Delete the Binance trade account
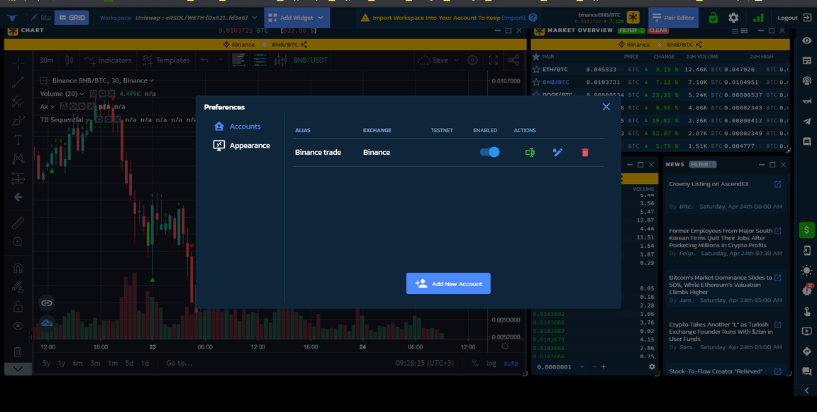This screenshot has width=817, height=412. pos(585,153)
